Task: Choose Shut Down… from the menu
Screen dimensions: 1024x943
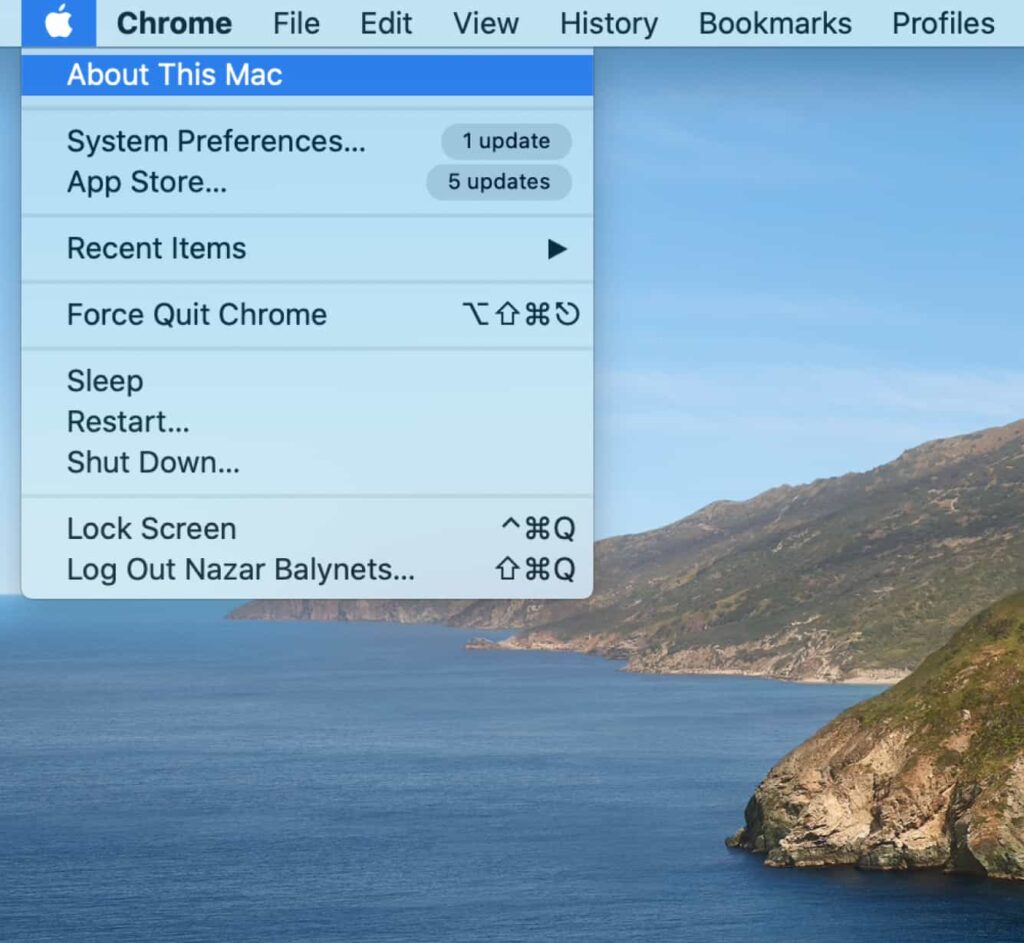Action: 307,462
